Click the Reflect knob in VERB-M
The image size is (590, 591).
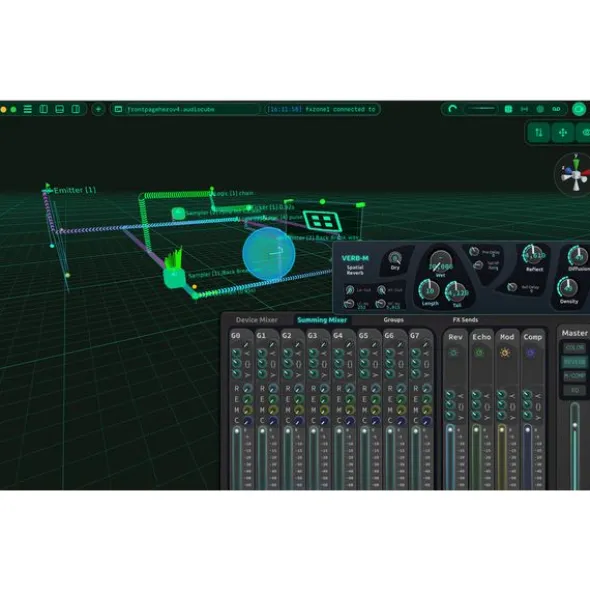[533, 255]
